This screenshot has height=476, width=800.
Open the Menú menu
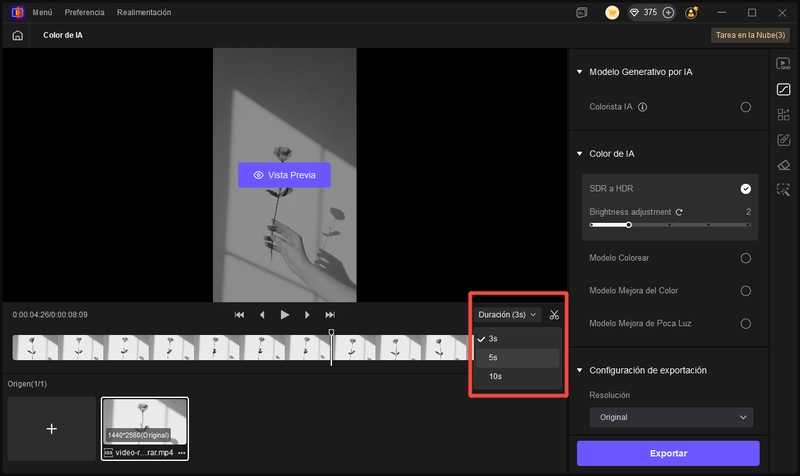pos(42,12)
